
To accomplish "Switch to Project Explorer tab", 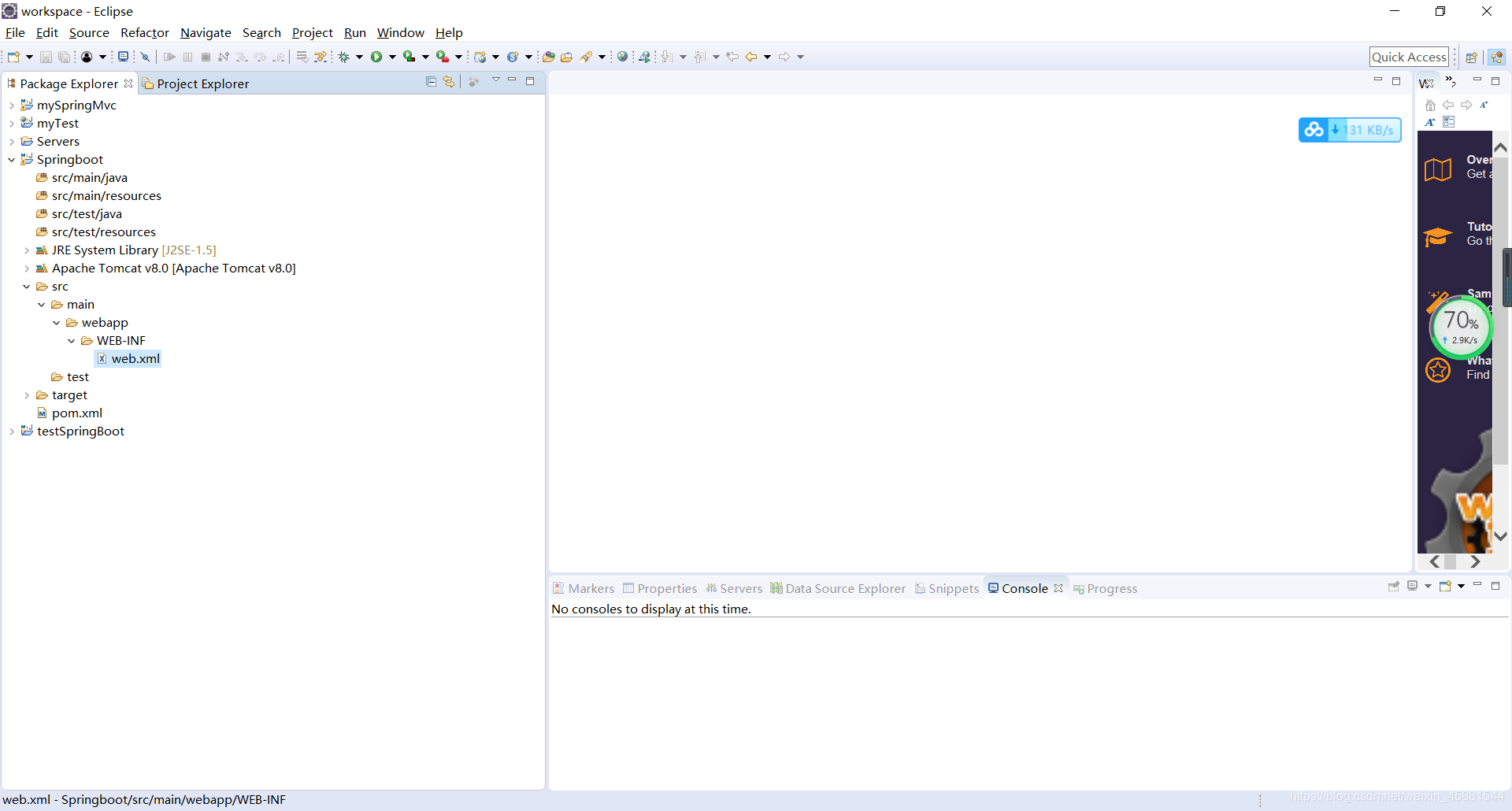I will [195, 83].
